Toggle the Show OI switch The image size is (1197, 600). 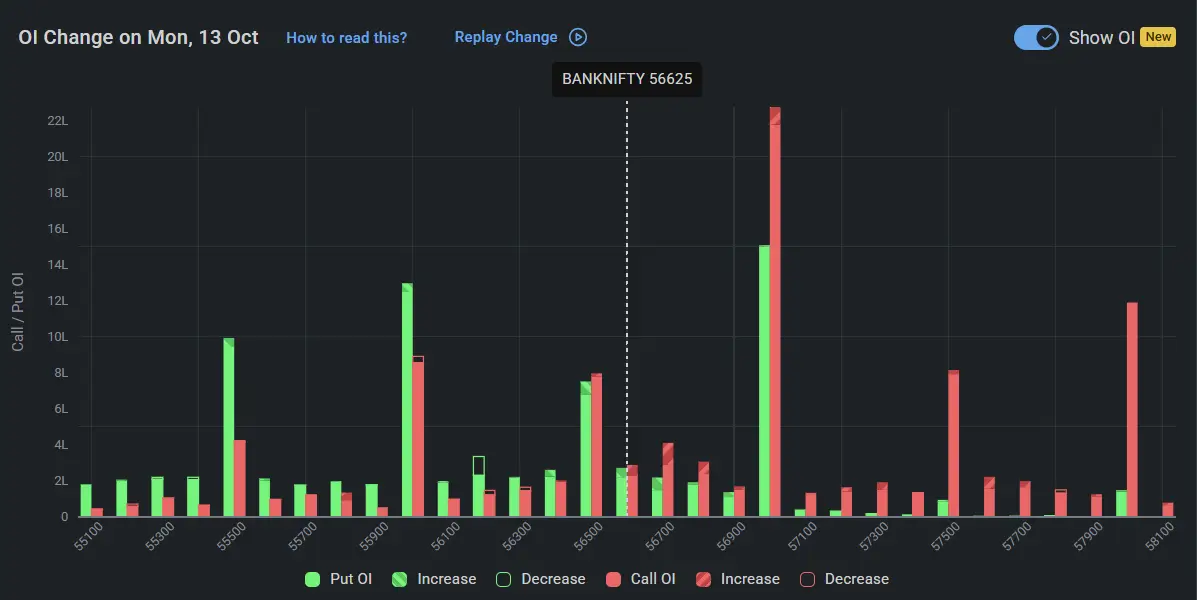(x=1036, y=37)
